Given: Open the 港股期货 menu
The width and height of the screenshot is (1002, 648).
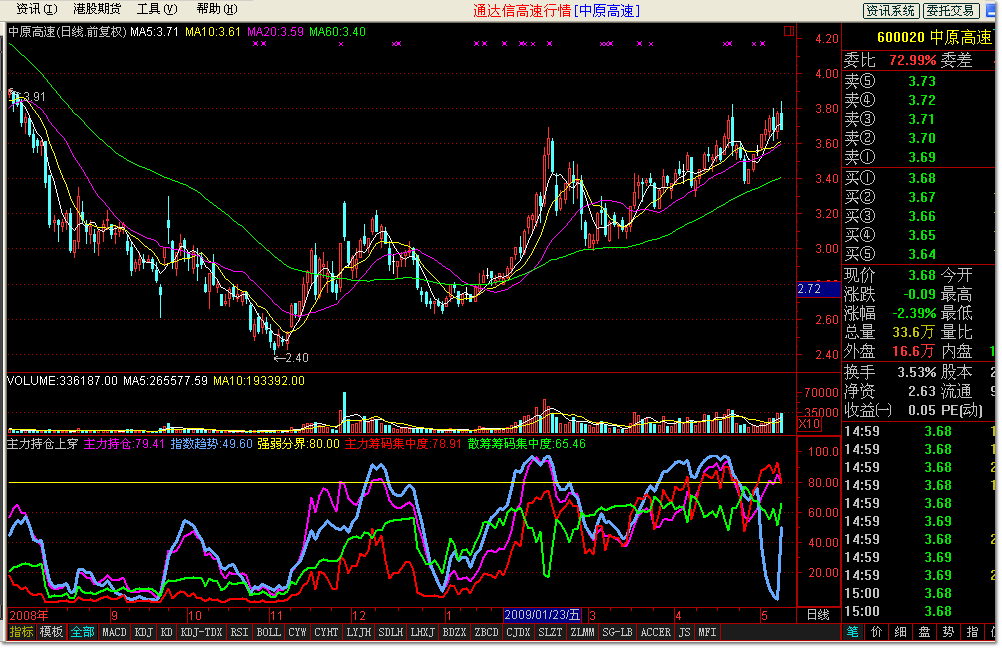Looking at the screenshot, I should (x=97, y=9).
